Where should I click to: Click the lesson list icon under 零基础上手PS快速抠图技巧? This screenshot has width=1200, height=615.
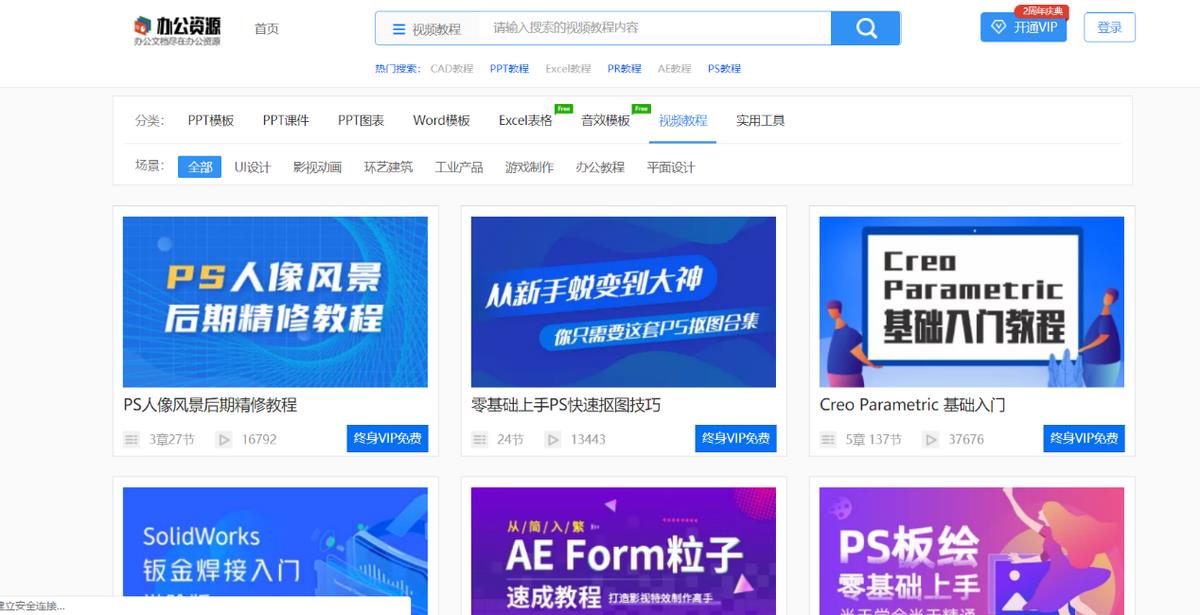[479, 439]
